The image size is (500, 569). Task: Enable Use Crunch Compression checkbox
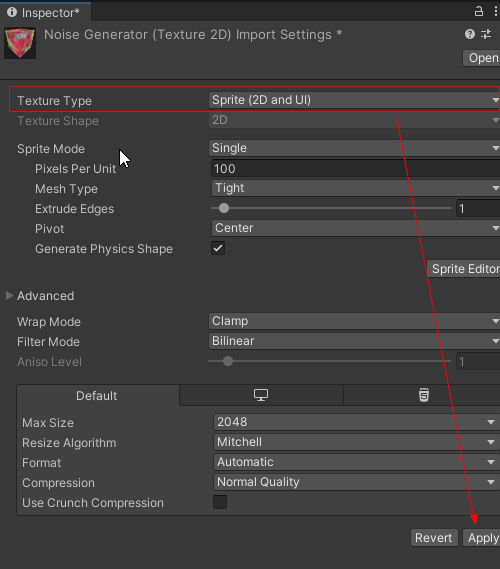pyautogui.click(x=220, y=502)
